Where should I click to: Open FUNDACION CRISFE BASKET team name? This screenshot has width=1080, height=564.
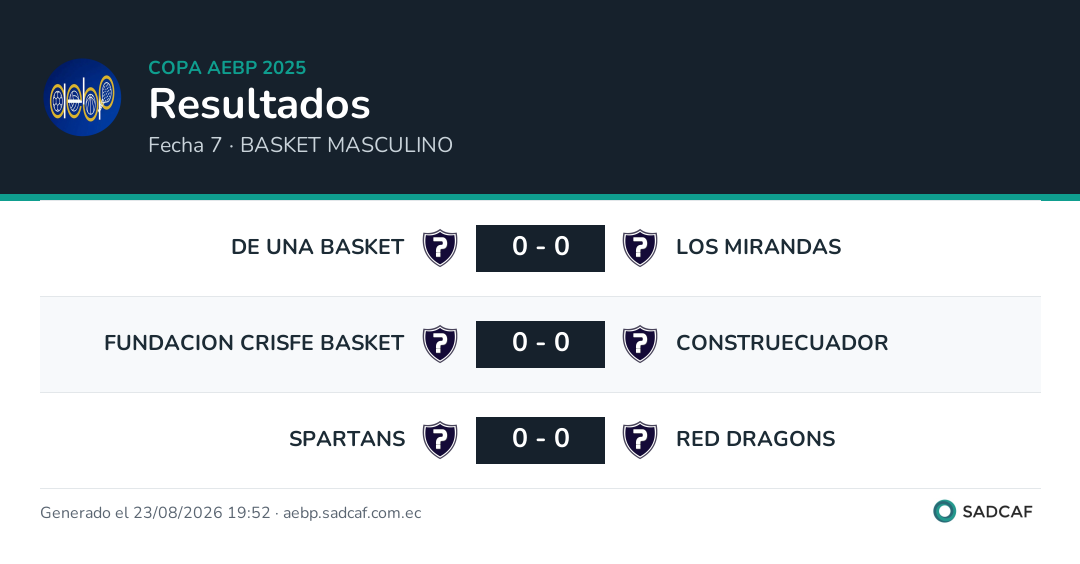(x=254, y=342)
